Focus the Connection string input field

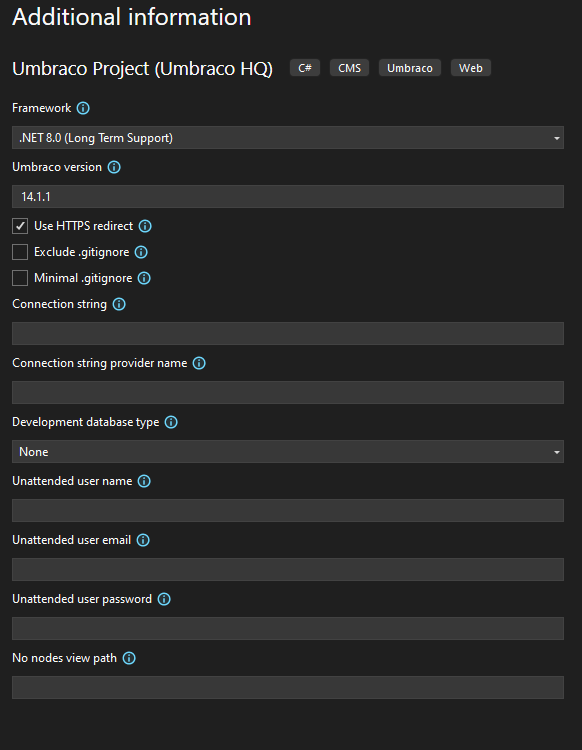tap(288, 333)
